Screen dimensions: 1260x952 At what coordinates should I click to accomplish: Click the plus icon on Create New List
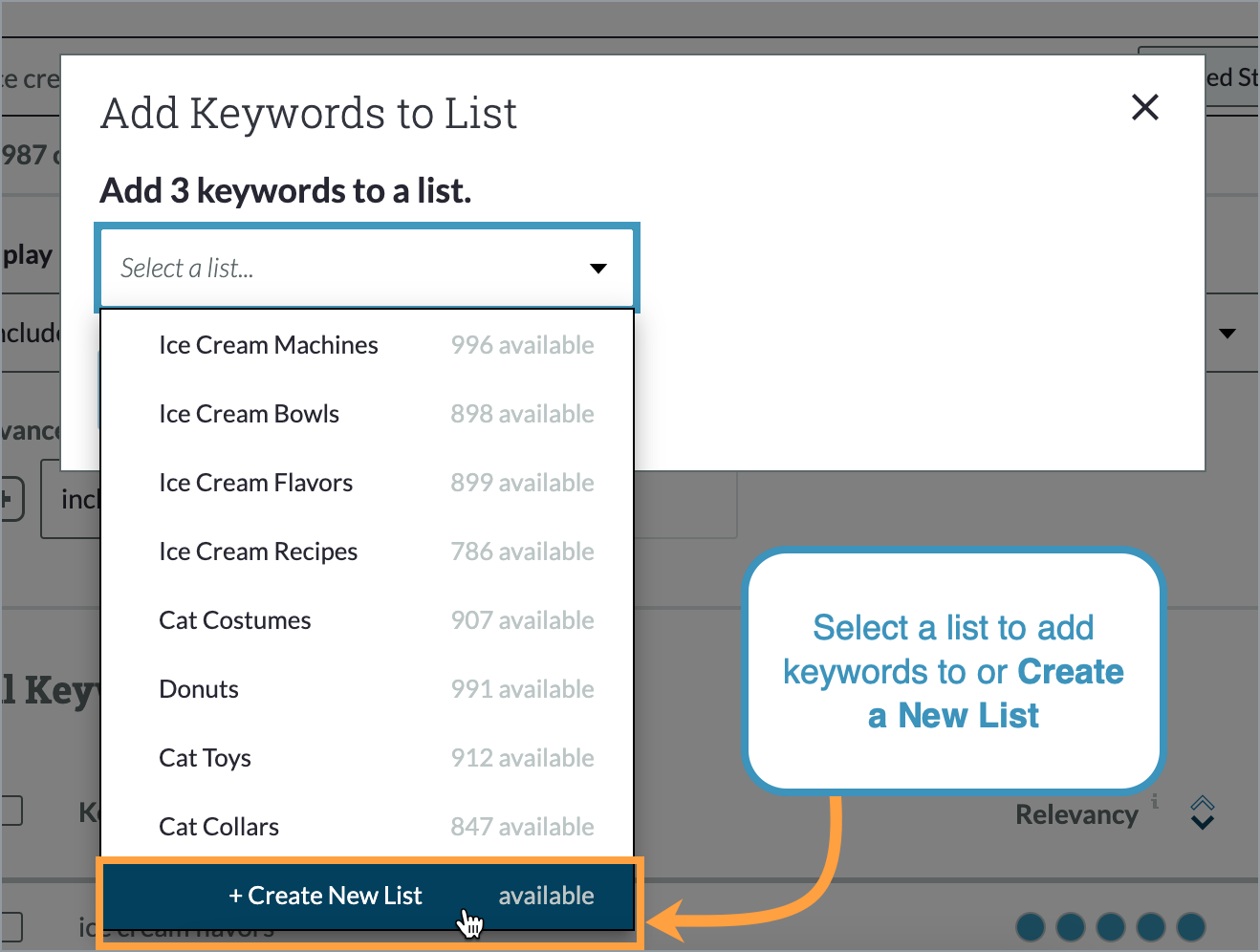(234, 896)
